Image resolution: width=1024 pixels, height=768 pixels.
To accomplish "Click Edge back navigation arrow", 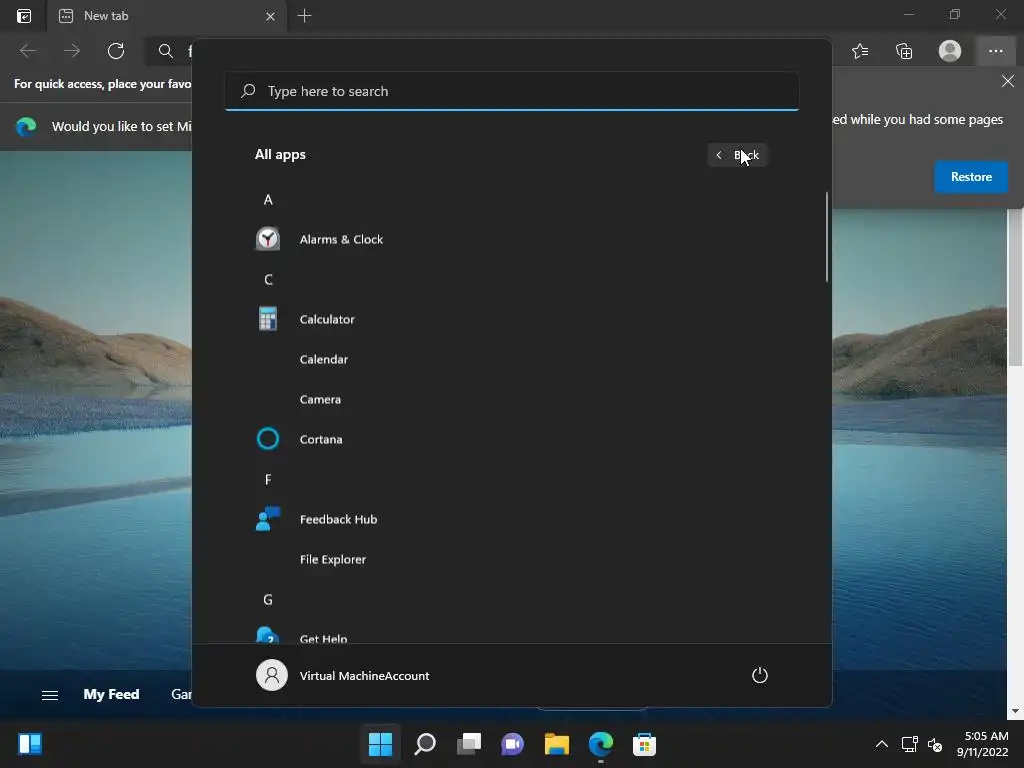I will tap(27, 51).
